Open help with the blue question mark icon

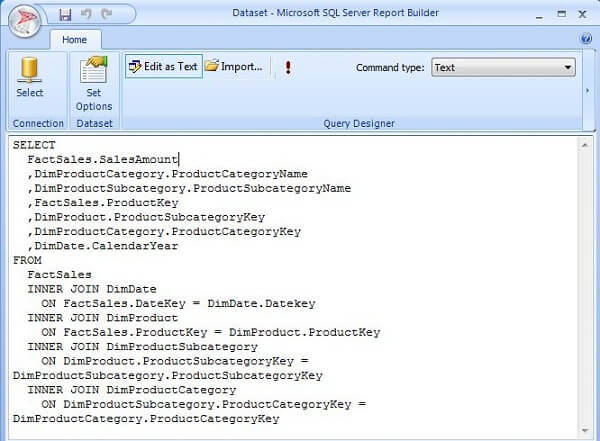tap(585, 39)
